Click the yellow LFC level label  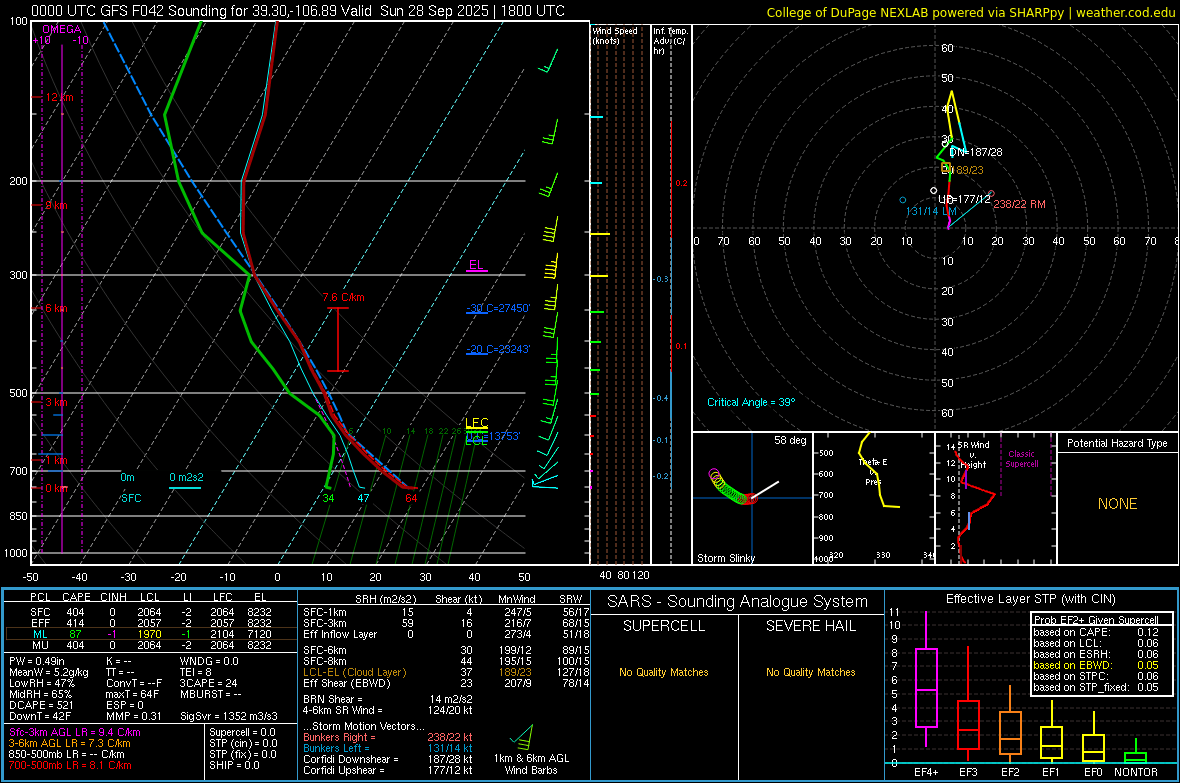click(x=476, y=422)
